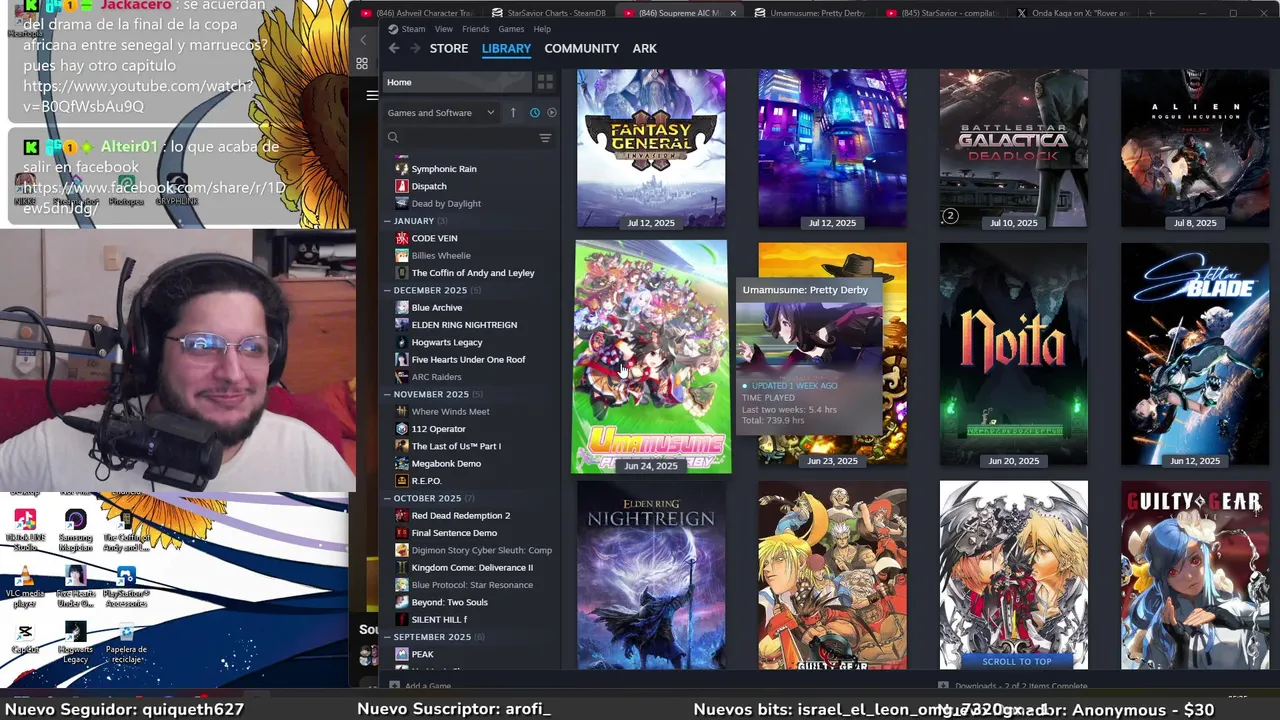Toggle ascending sort arrow in library sidebar
1280x720 pixels.
pyautogui.click(x=513, y=113)
